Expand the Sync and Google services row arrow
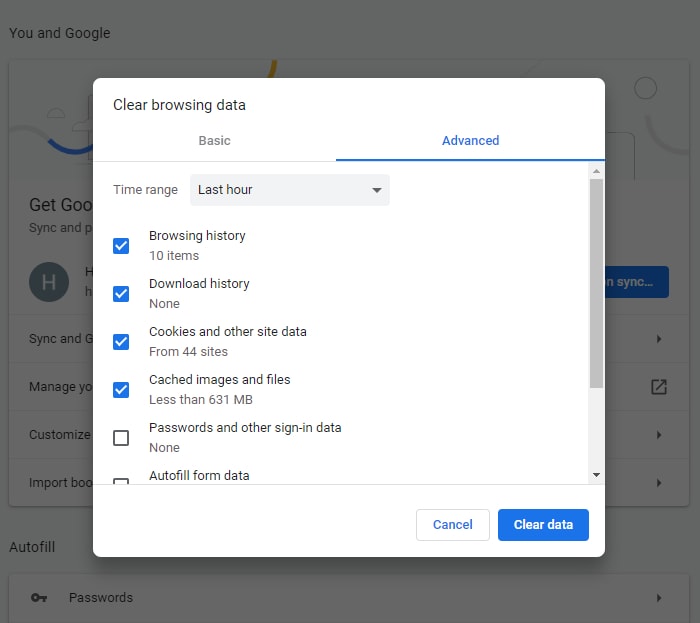Image resolution: width=700 pixels, height=623 pixels. tap(658, 339)
